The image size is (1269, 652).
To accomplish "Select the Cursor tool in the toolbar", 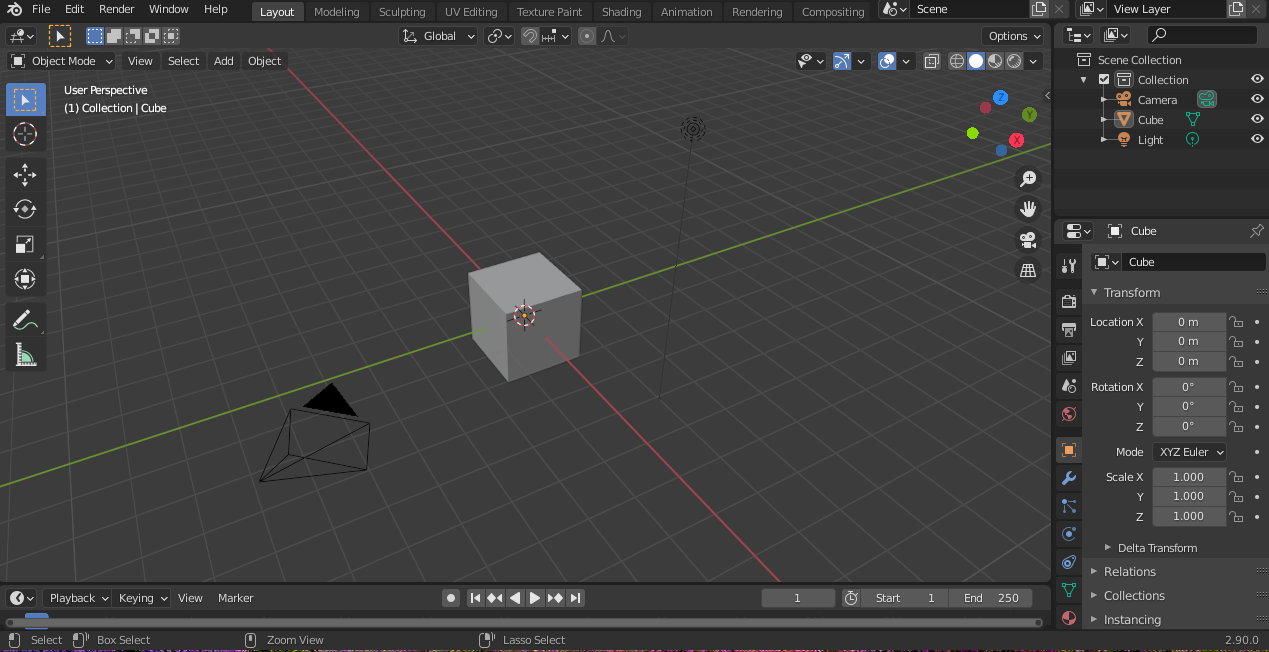I will click(25, 134).
